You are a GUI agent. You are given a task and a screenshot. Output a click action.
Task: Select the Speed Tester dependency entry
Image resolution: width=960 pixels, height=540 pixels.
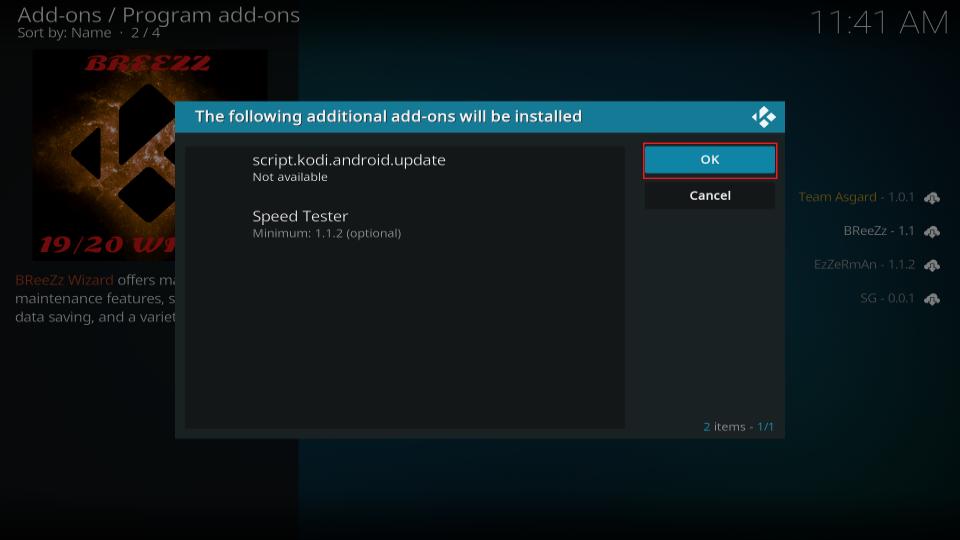405,224
